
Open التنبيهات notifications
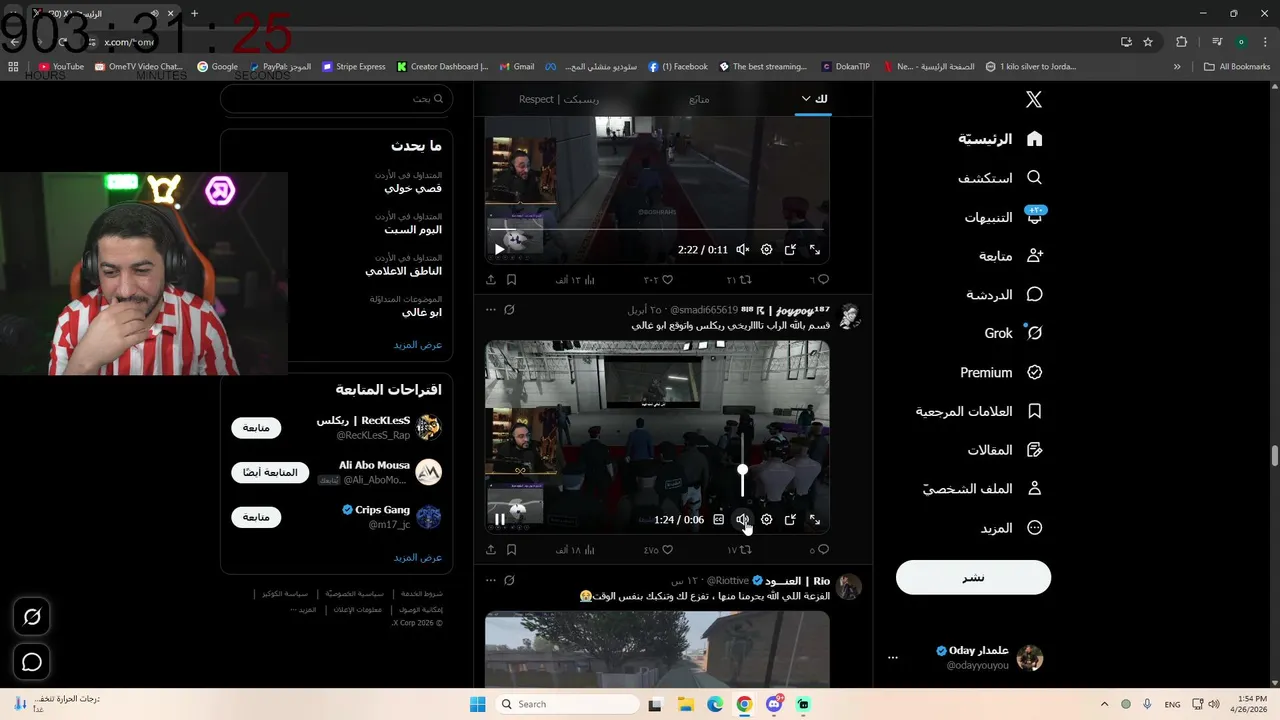tap(1003, 217)
